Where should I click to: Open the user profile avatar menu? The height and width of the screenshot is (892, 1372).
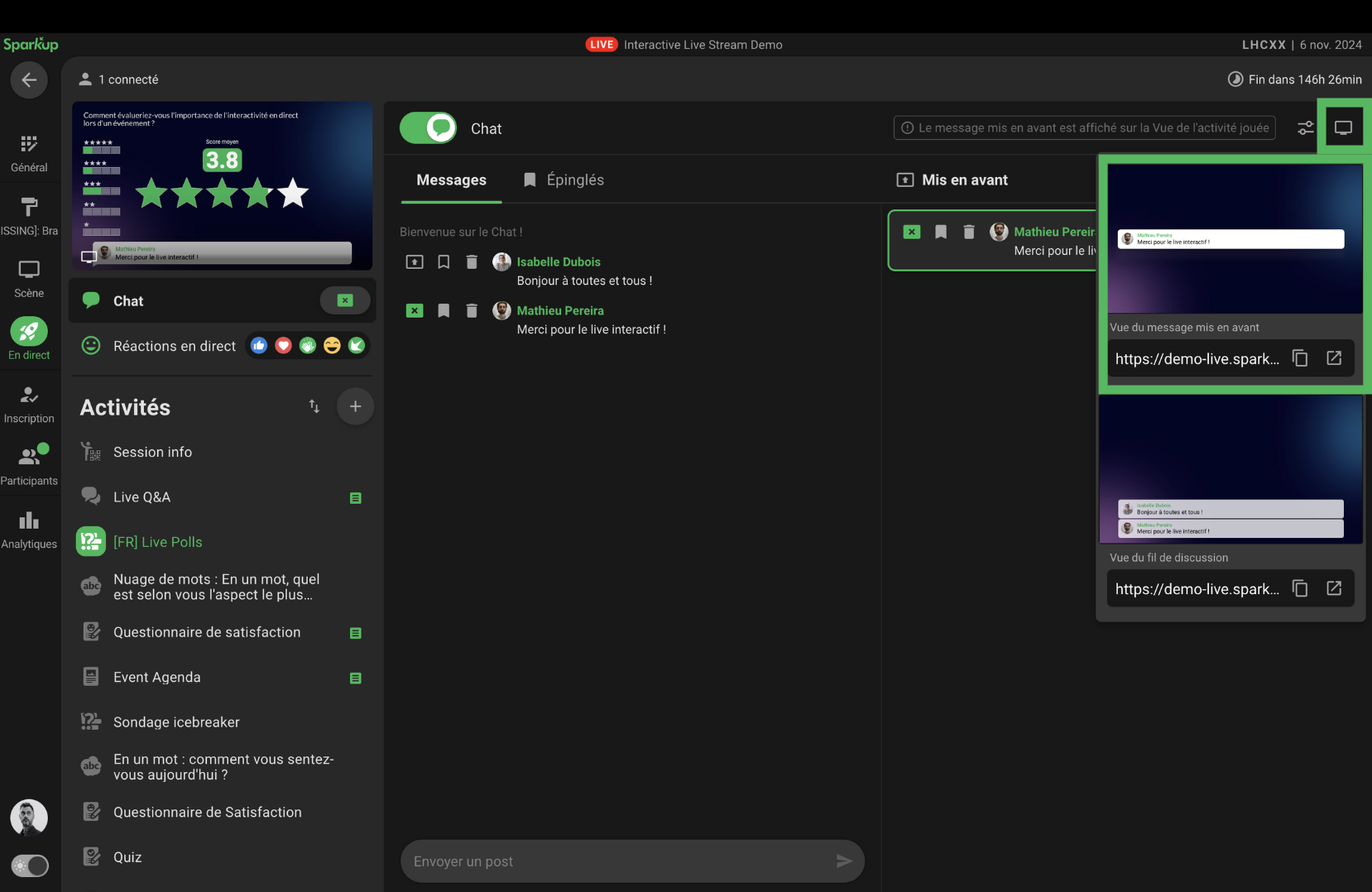click(x=29, y=818)
